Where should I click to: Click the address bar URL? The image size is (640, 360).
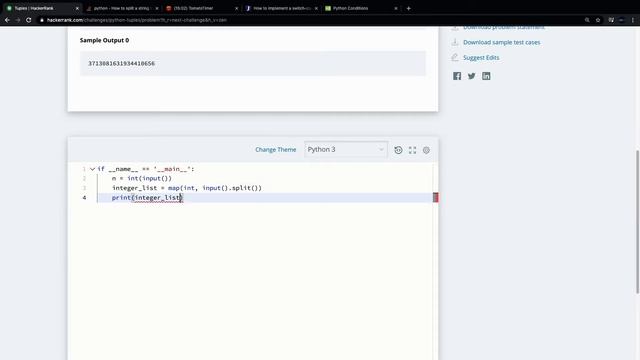pyautogui.click(x=136, y=20)
